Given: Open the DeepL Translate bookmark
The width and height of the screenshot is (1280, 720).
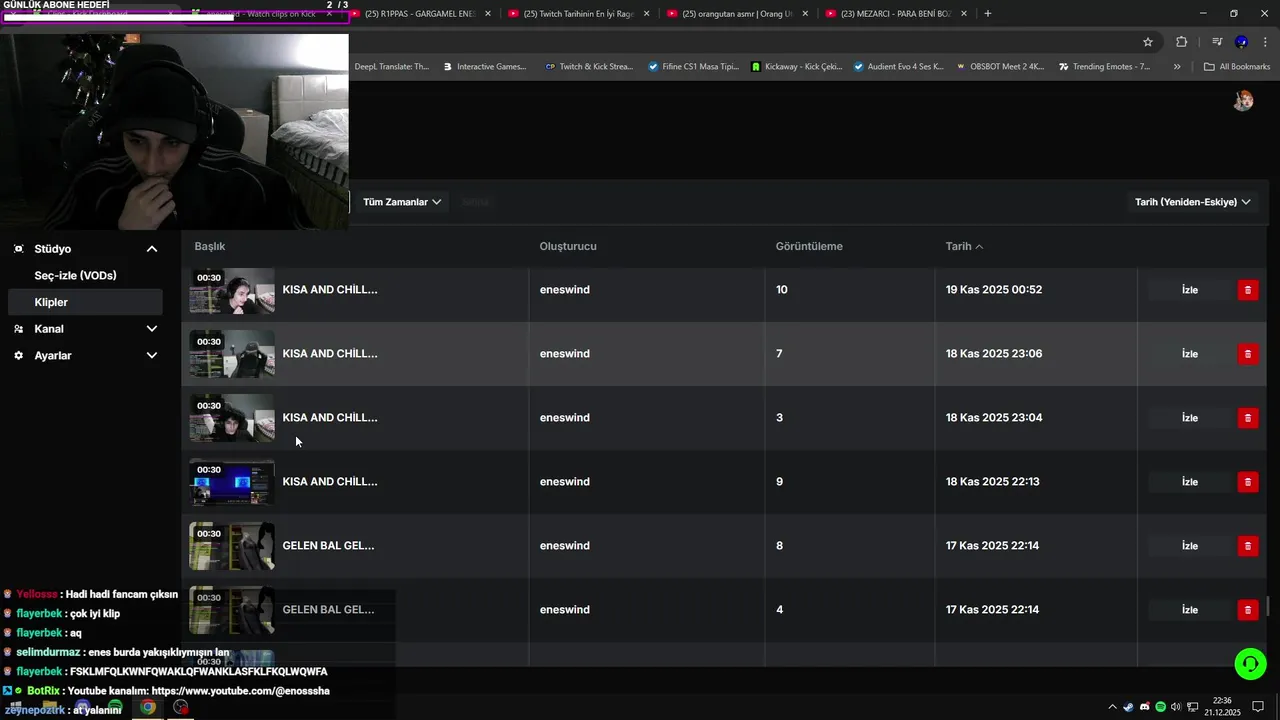Looking at the screenshot, I should 391,67.
